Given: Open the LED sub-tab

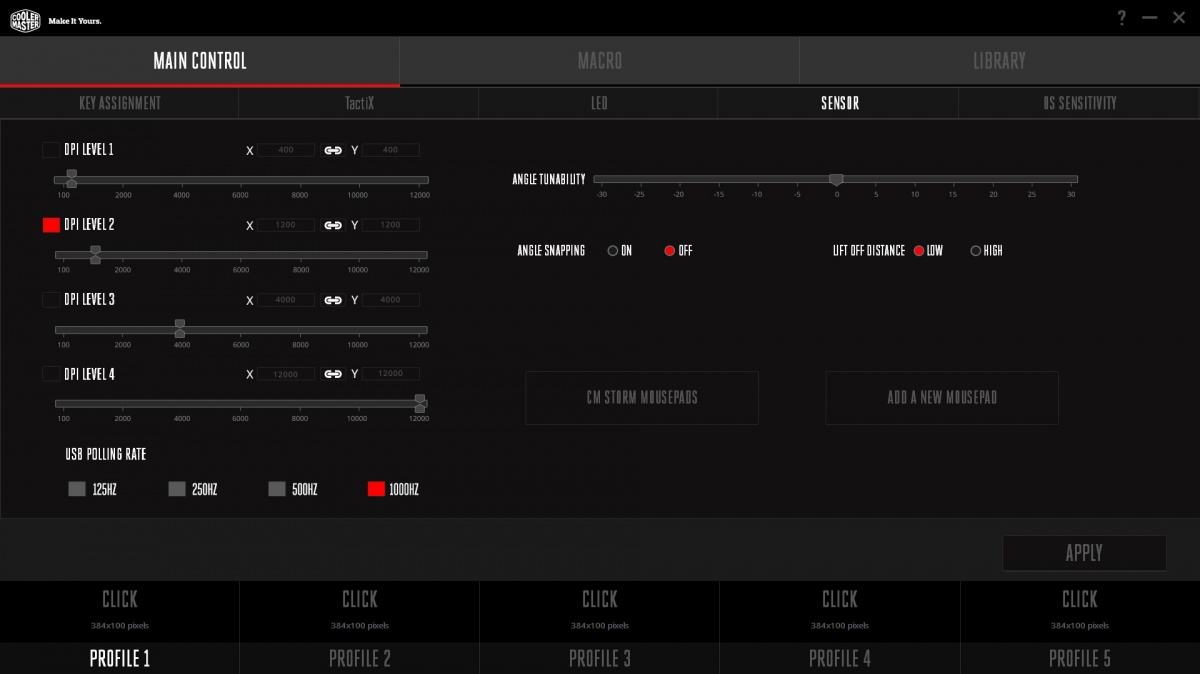Looking at the screenshot, I should point(598,103).
